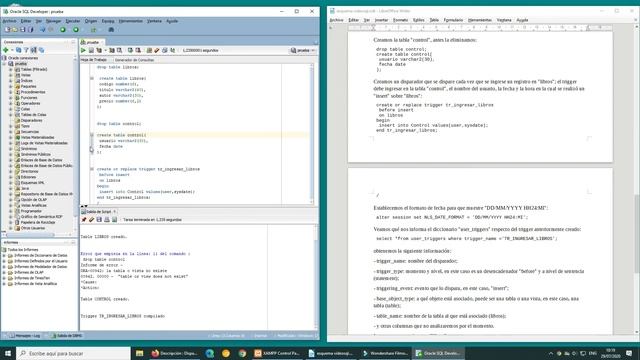640x360 pixels.
Task: Open the Formato menu in LibreOffice Writer
Action: coord(400,20)
